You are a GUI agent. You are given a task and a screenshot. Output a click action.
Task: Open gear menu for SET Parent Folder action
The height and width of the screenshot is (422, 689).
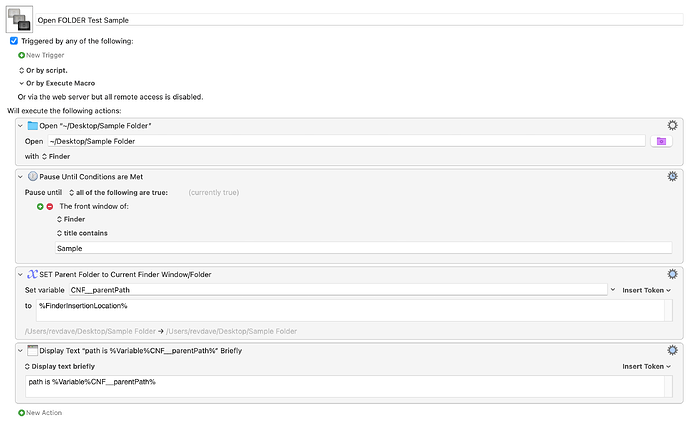point(672,274)
